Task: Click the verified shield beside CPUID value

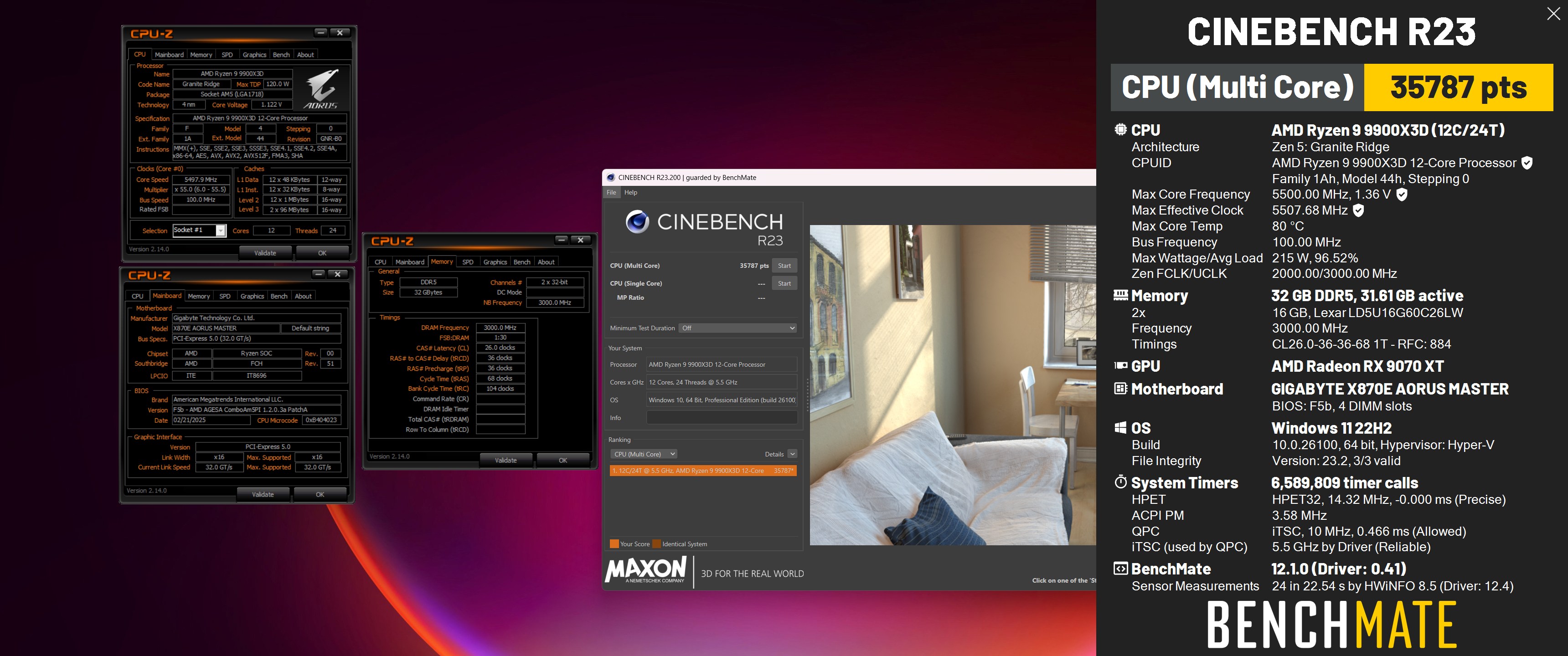Action: pos(1527,163)
